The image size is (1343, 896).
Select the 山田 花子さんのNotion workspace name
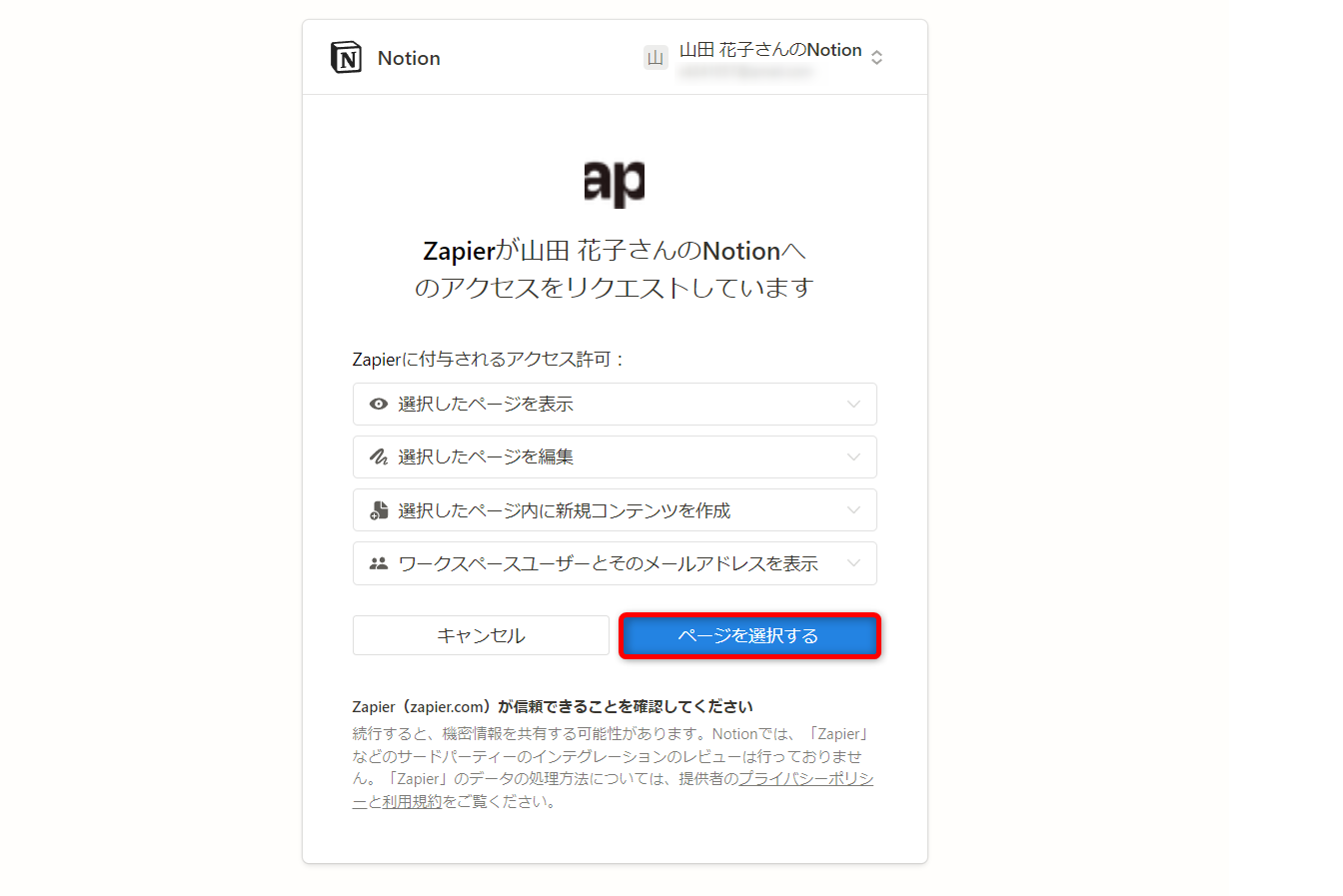tap(770, 50)
